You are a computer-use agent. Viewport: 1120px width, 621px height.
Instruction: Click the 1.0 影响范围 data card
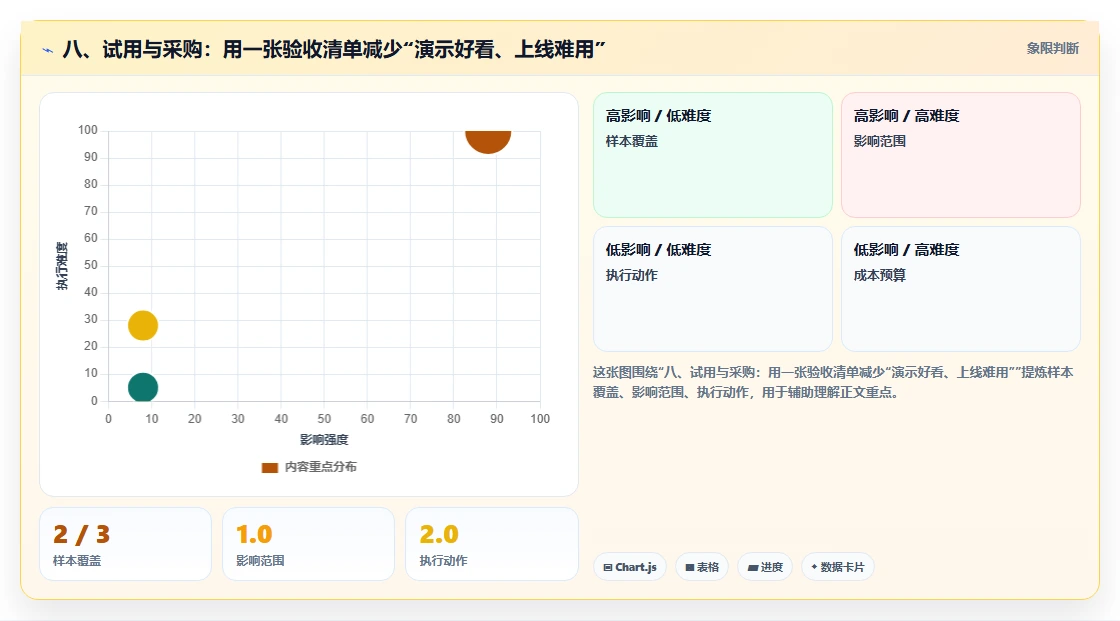pyautogui.click(x=309, y=544)
